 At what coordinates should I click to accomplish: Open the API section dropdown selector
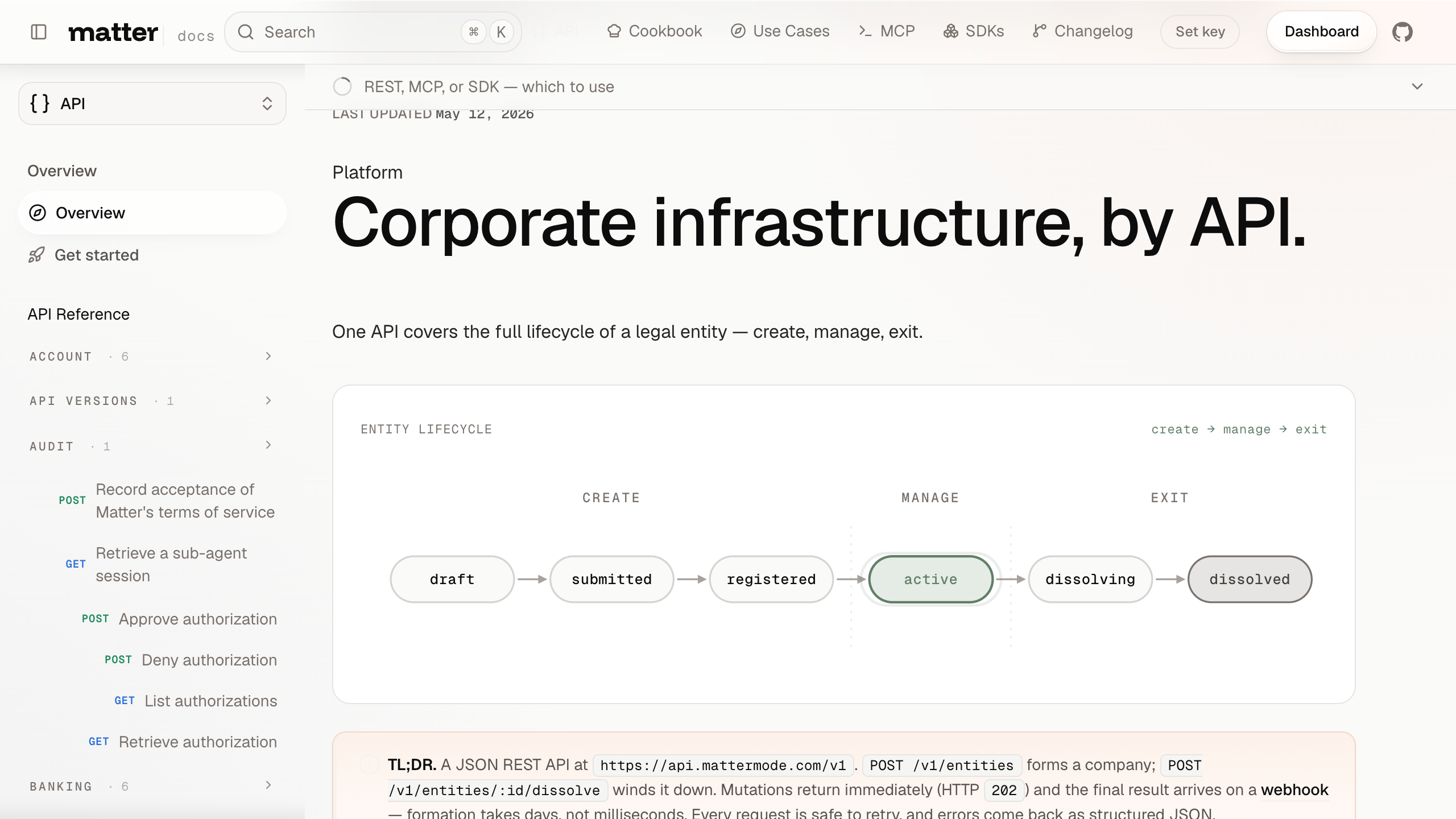[x=152, y=104]
